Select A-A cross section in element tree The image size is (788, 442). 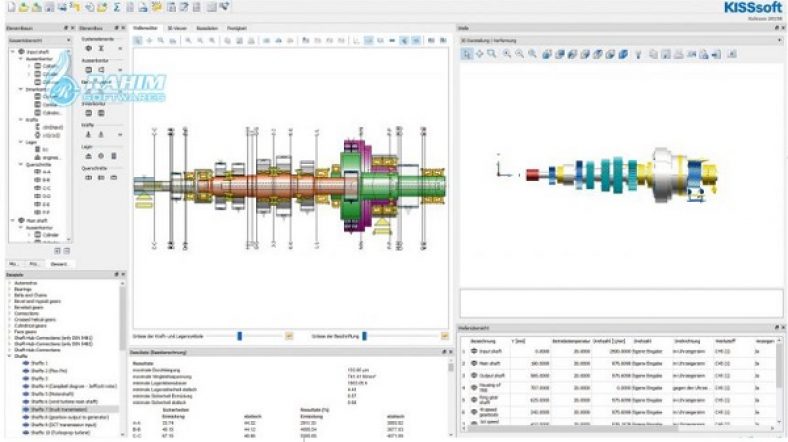tap(46, 172)
